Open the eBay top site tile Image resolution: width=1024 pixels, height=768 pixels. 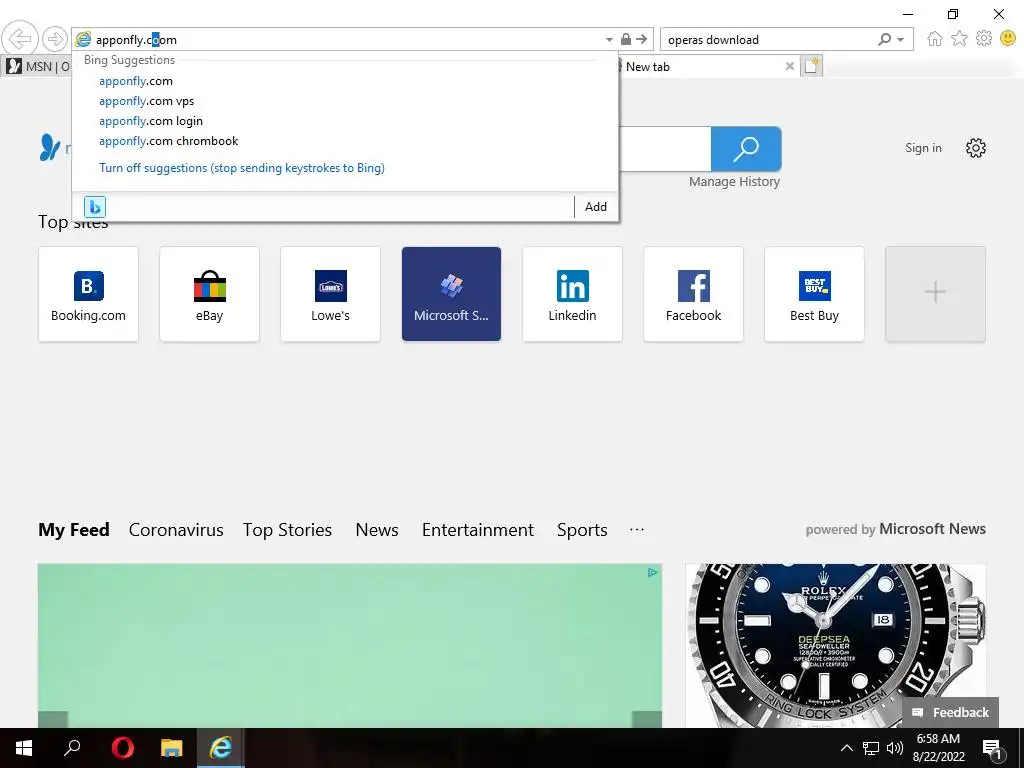pos(210,294)
